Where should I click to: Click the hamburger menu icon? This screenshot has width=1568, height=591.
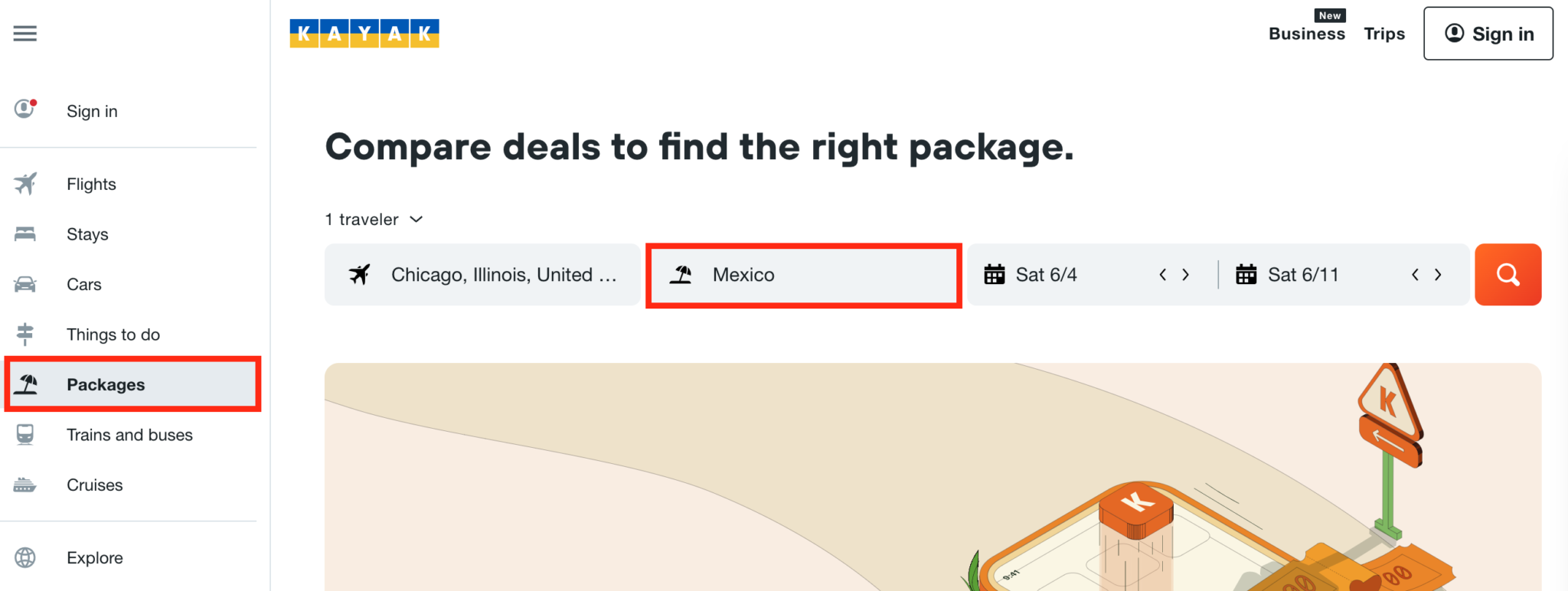(x=24, y=34)
